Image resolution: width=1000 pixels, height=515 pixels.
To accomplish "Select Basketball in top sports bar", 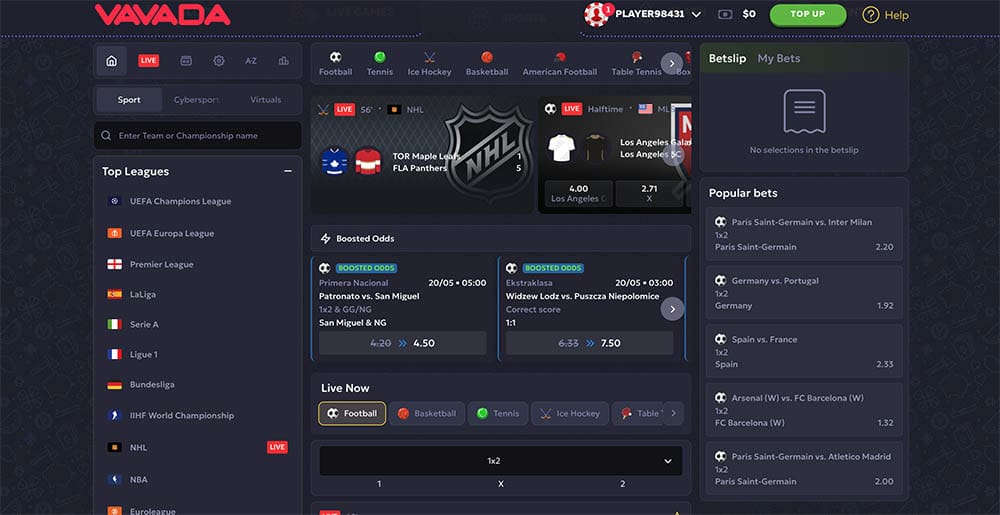I will pos(487,64).
